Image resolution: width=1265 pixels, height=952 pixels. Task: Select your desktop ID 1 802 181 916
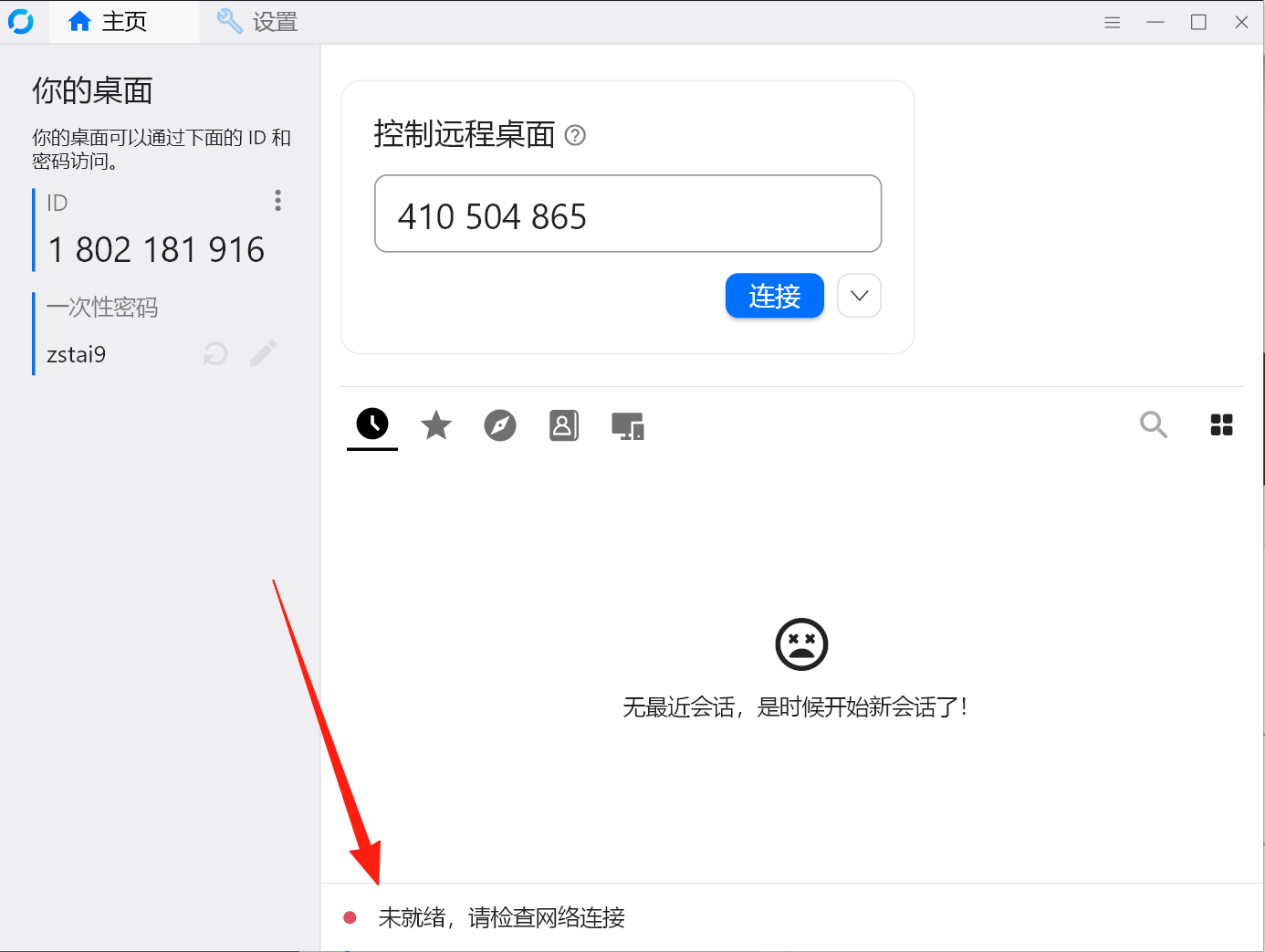click(156, 250)
